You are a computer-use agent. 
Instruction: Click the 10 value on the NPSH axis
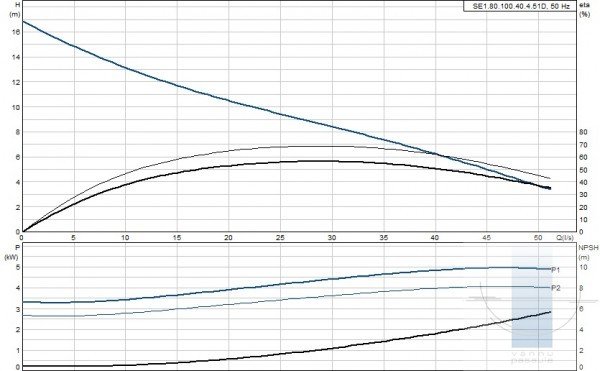(583, 267)
